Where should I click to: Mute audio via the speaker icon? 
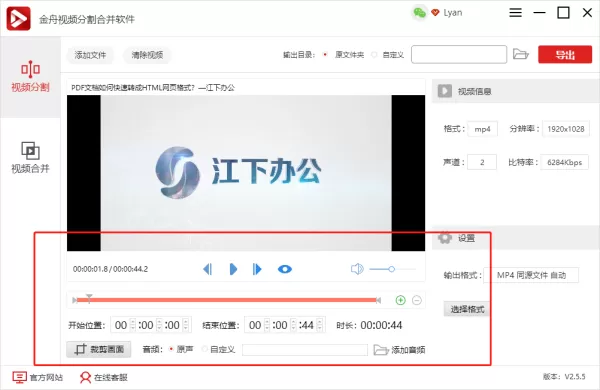point(357,269)
